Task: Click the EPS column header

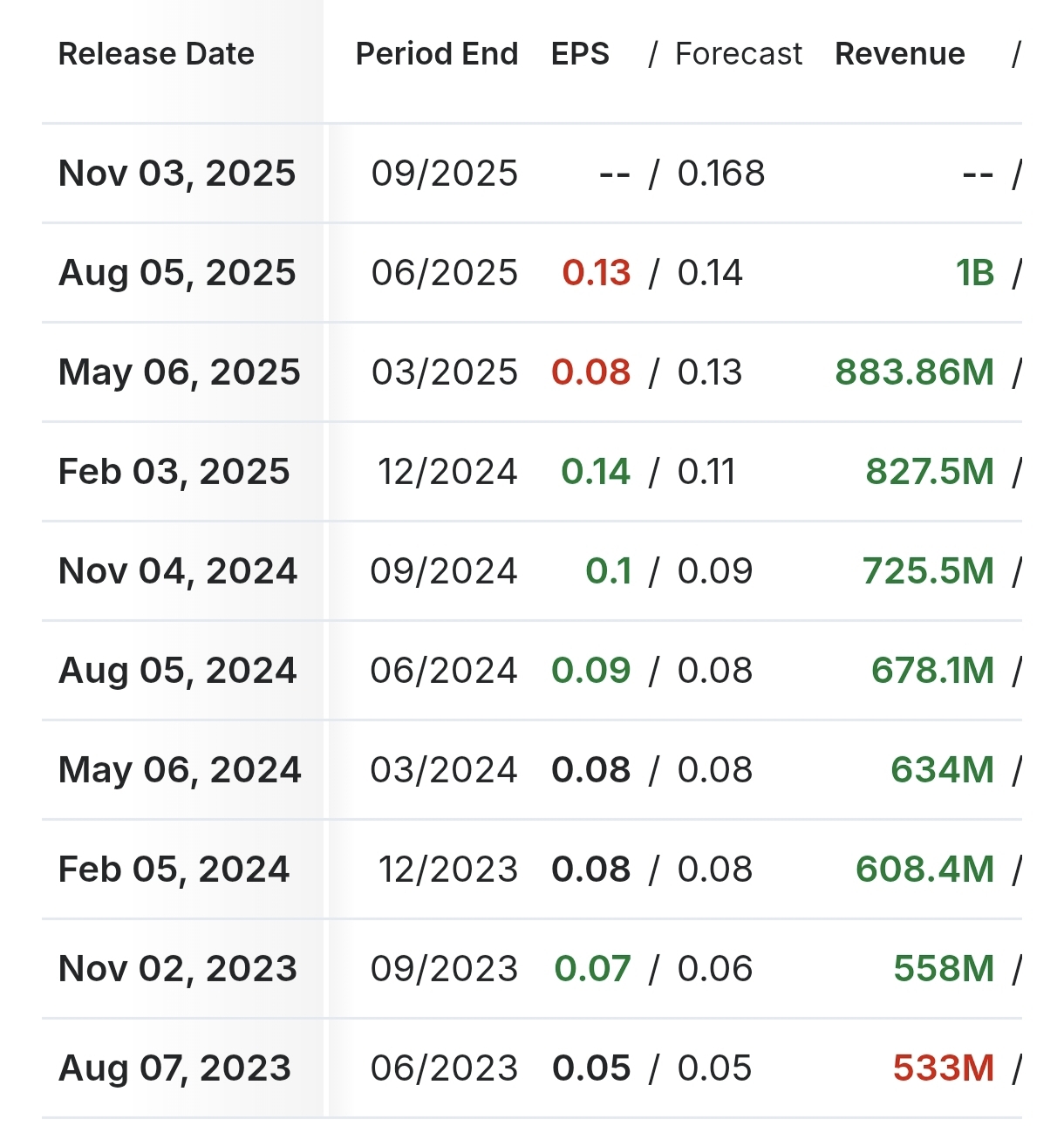Action: [580, 54]
